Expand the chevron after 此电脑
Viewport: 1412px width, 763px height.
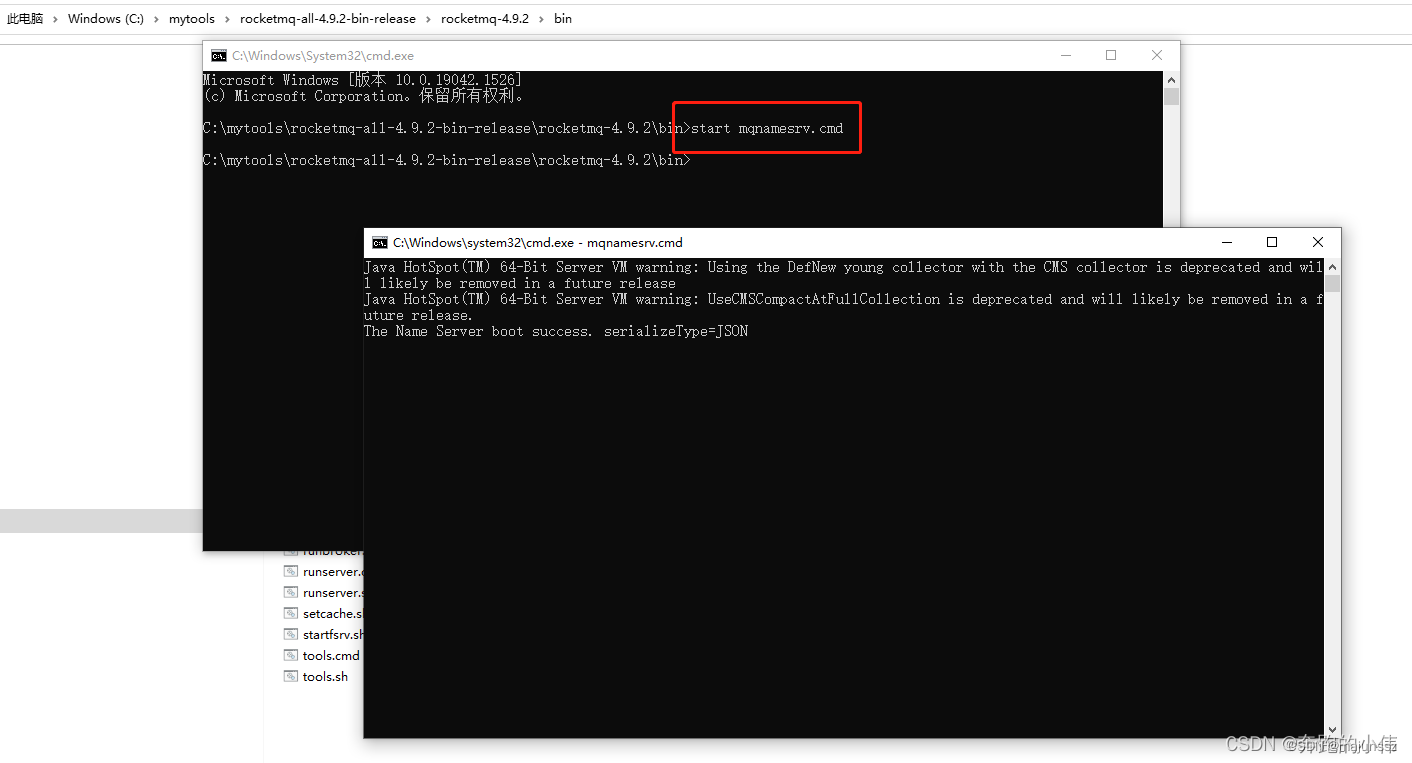point(56,19)
